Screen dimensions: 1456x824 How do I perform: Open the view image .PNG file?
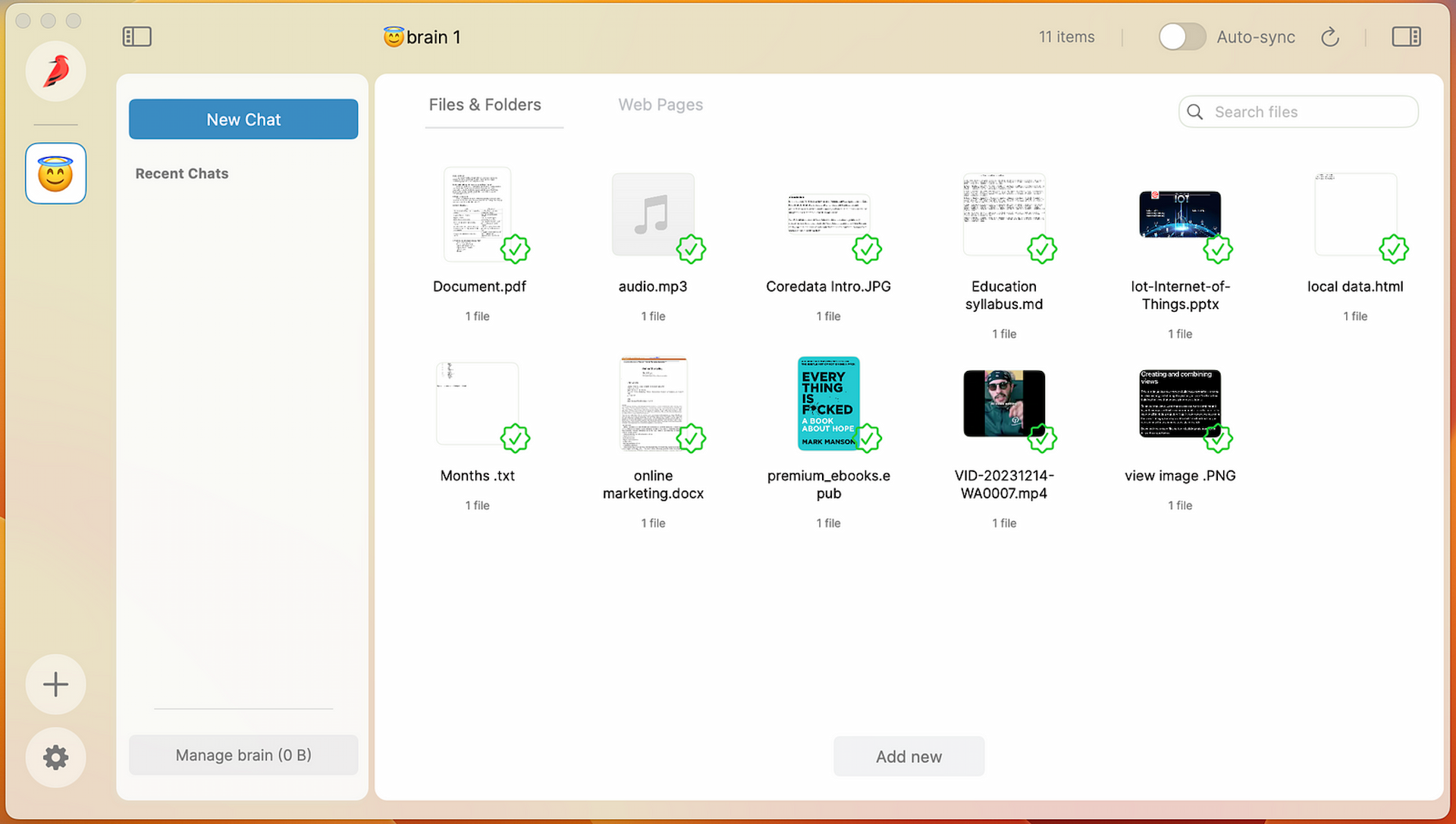1180,403
